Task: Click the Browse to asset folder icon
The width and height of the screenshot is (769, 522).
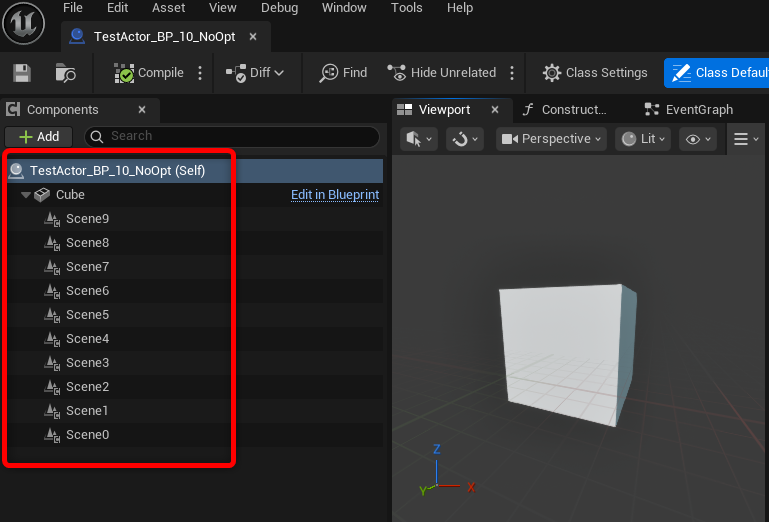Action: 65,73
